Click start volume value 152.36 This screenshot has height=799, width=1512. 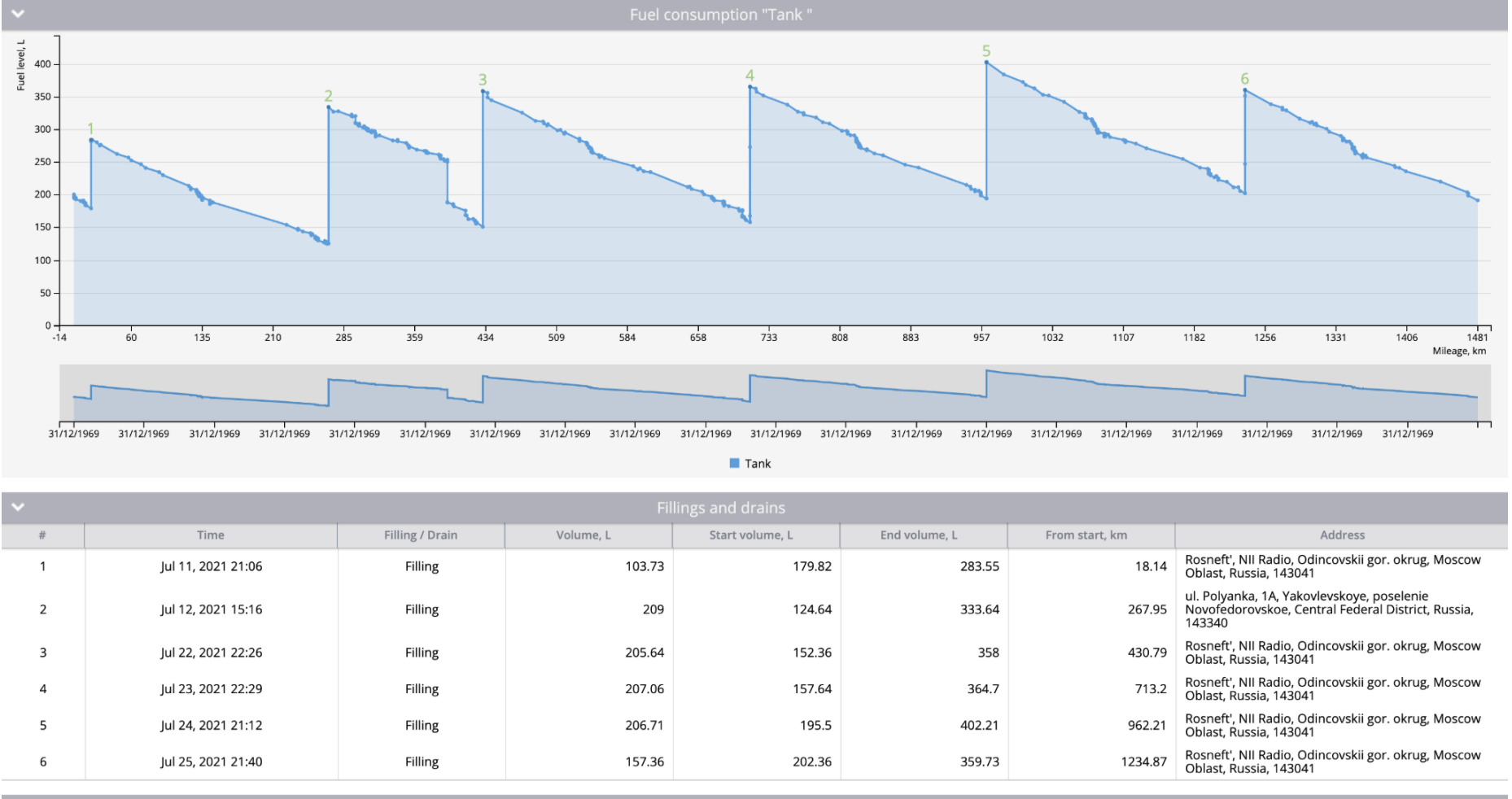(x=812, y=653)
